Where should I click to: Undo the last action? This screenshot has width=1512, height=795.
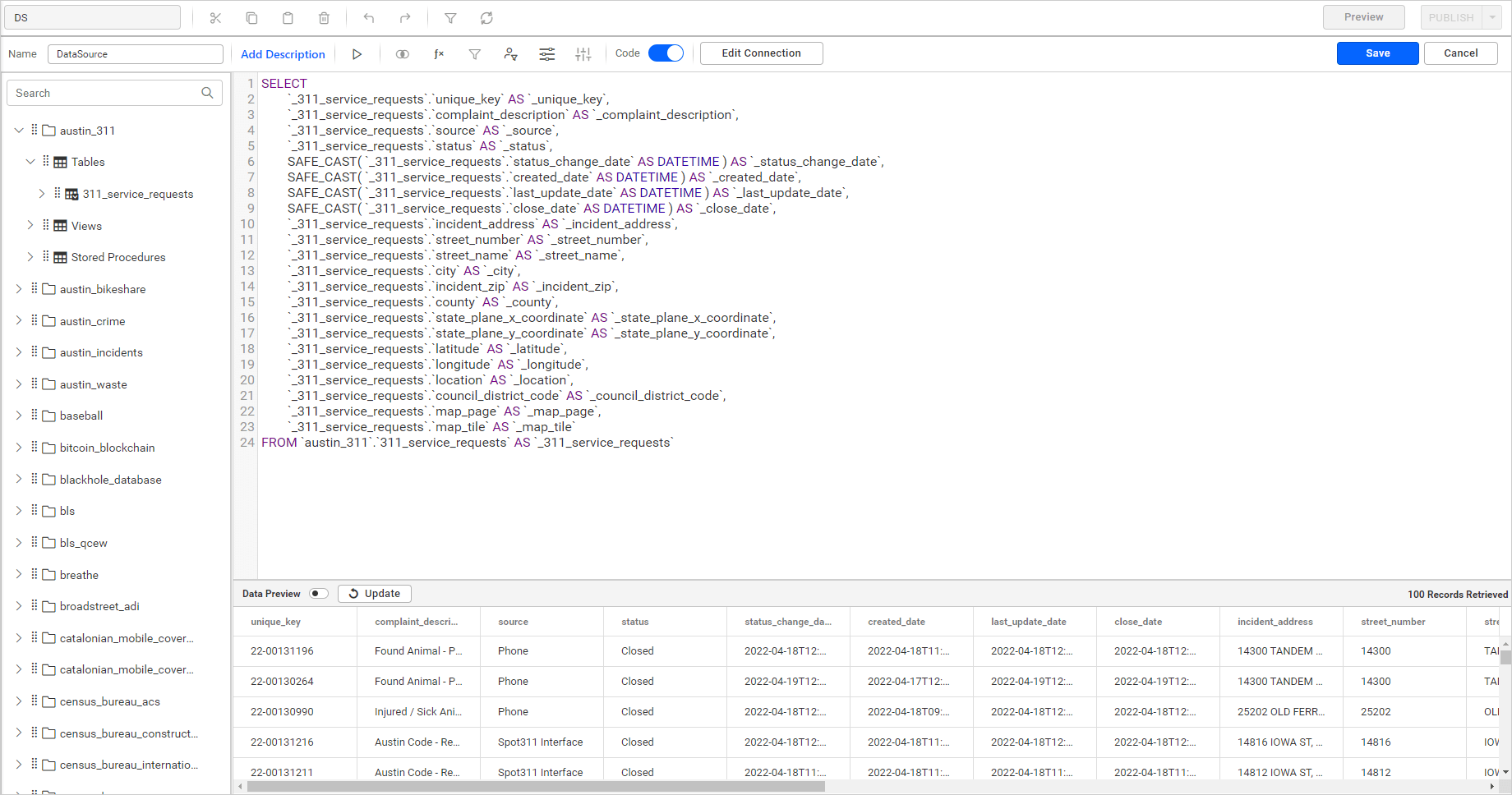point(368,17)
